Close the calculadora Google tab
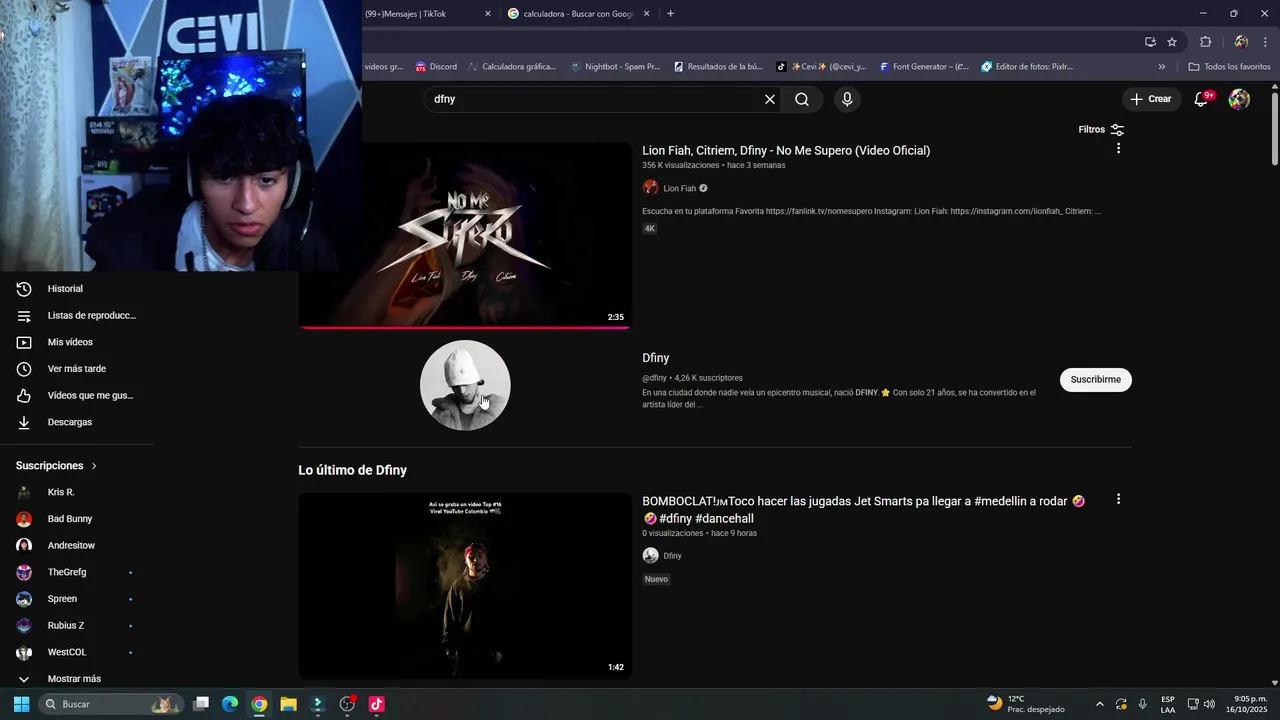 (647, 14)
